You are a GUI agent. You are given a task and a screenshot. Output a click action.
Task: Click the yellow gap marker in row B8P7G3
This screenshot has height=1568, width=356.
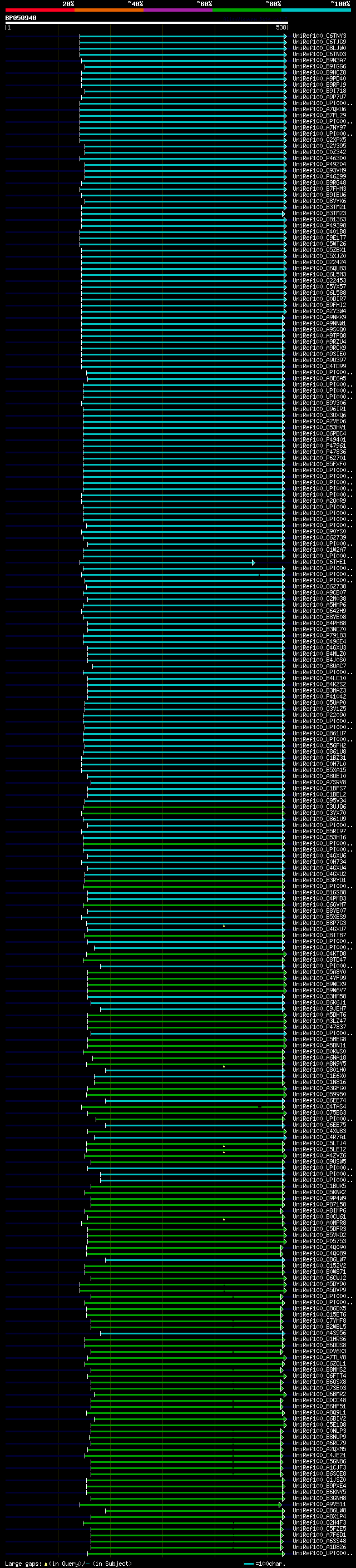(224, 925)
